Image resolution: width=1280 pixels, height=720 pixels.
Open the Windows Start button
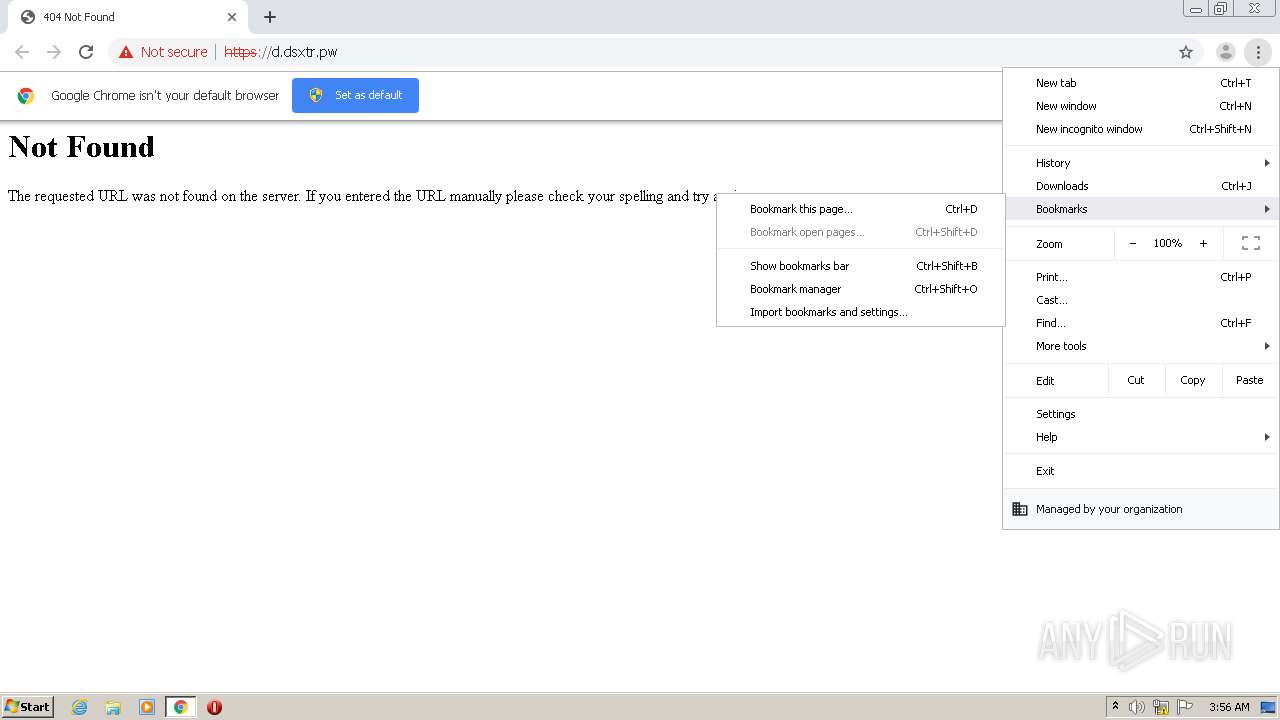(27, 707)
